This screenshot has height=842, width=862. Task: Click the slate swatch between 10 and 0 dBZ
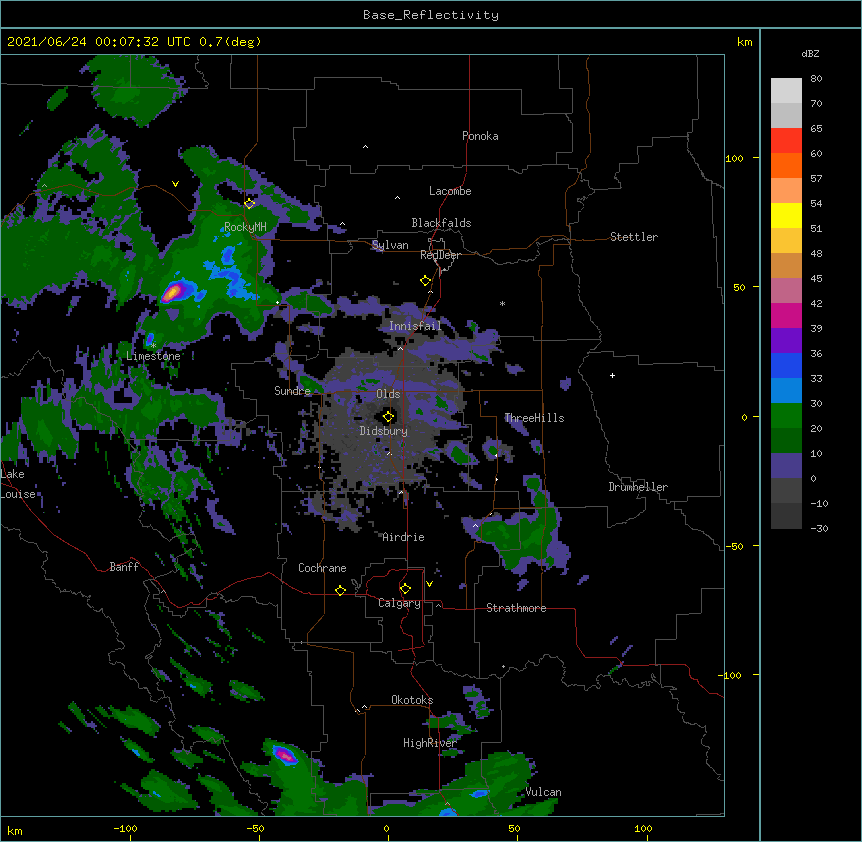[x=786, y=466]
